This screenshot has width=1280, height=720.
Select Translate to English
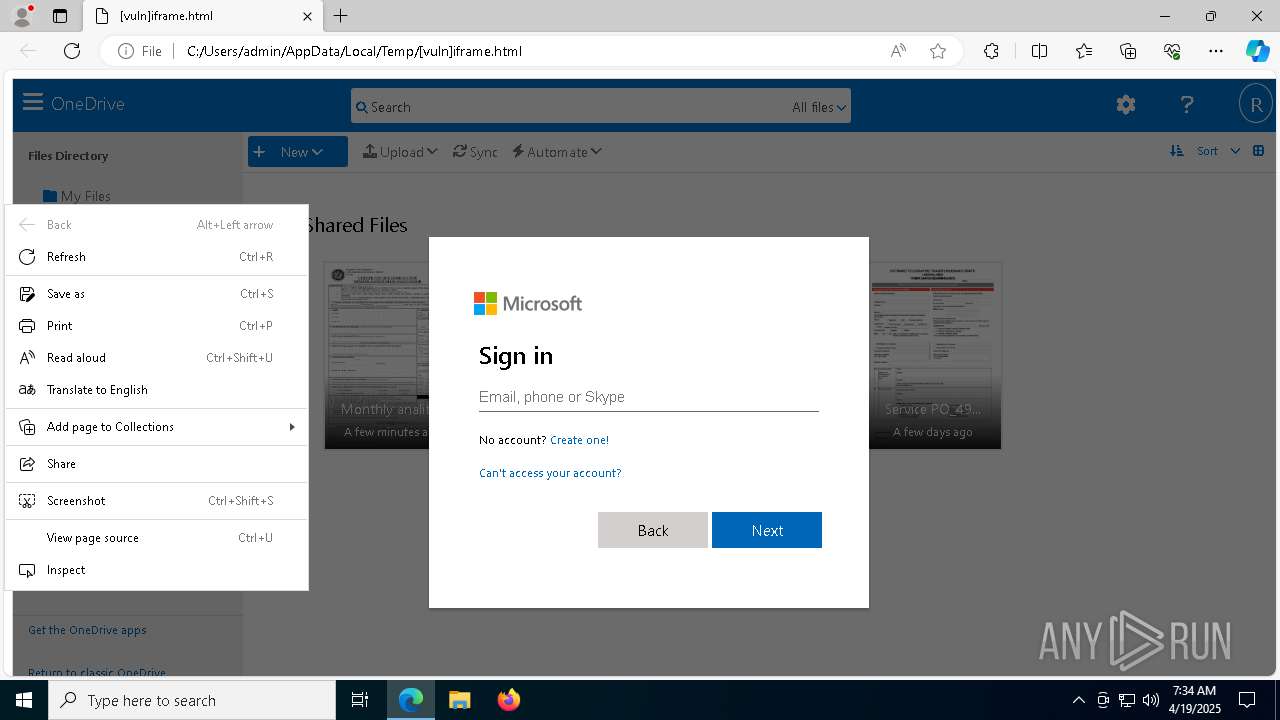tap(157, 390)
